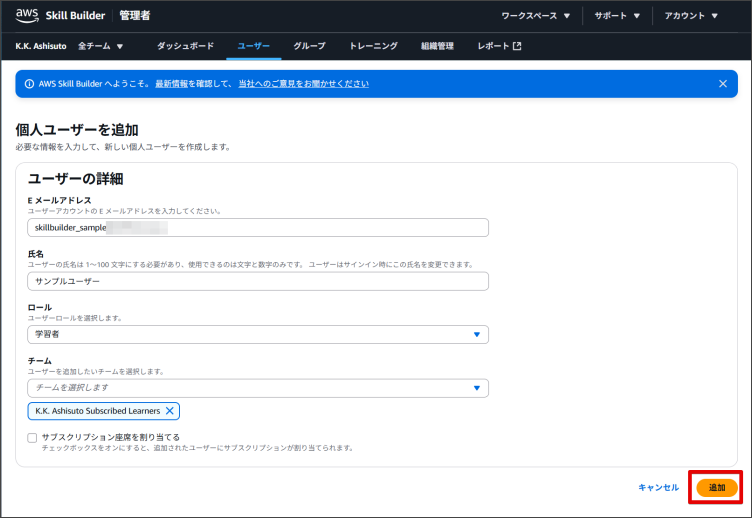Remove K.K. Ashisuto Subscribed Learners team tag

click(170, 411)
